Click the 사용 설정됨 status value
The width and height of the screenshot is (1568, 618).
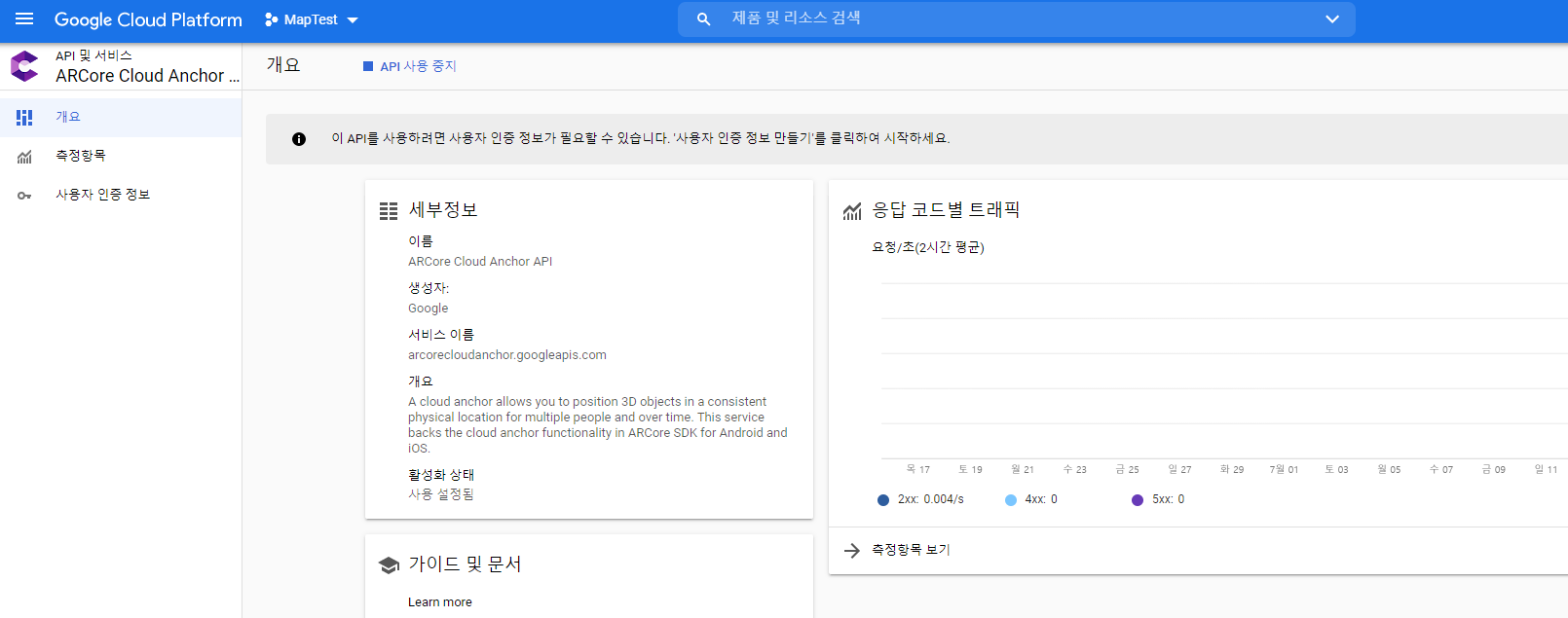pyautogui.click(x=441, y=494)
